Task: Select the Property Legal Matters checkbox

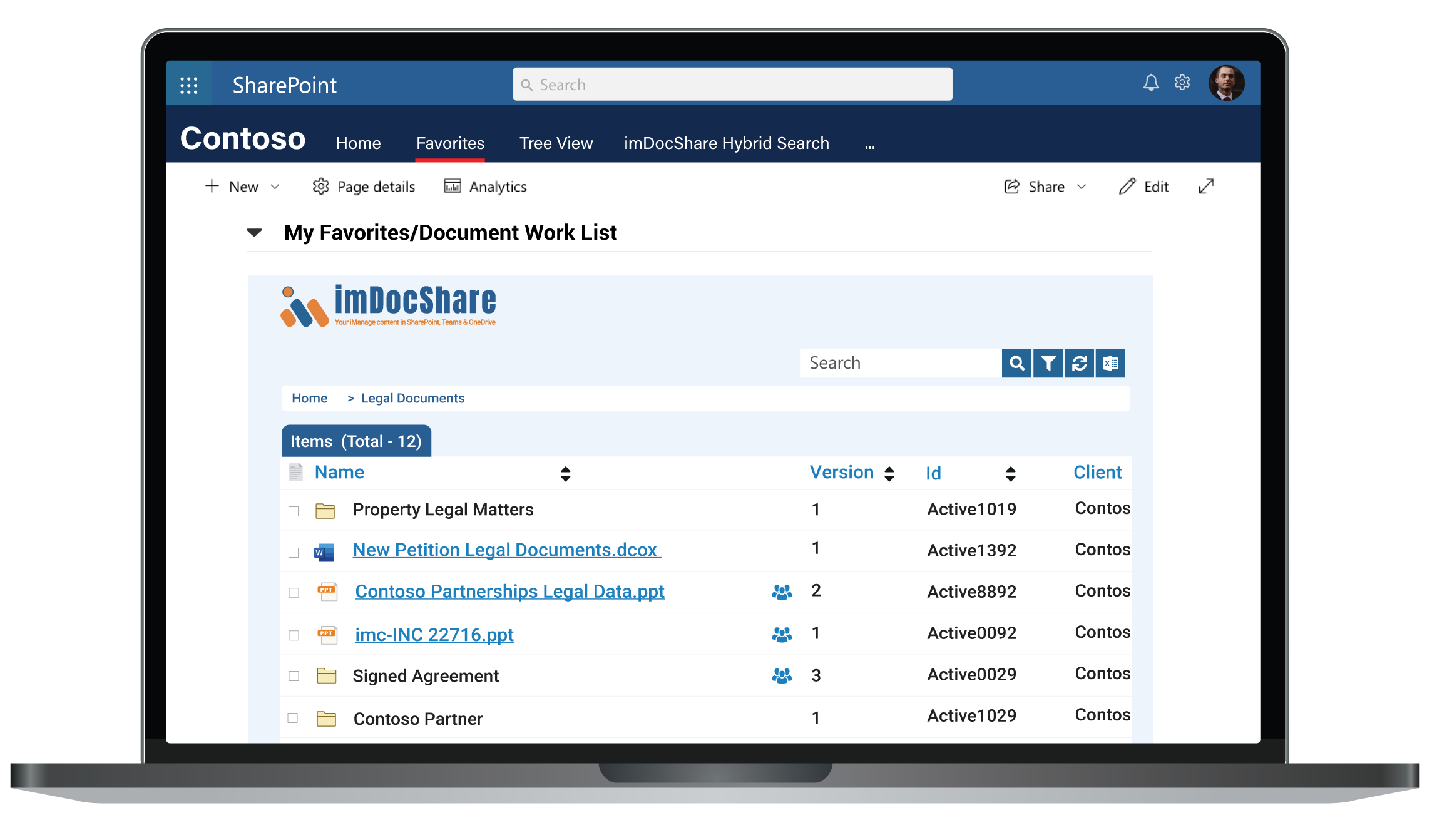Action: click(x=294, y=511)
